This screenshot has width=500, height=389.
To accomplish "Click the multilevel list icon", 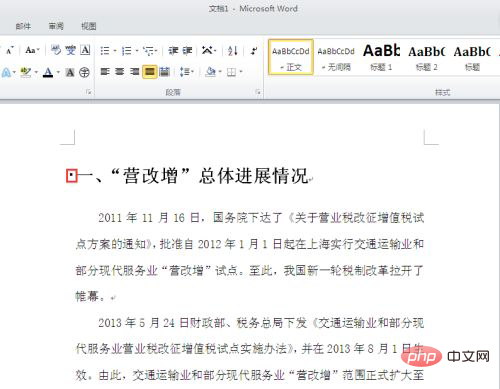I will [x=148, y=51].
